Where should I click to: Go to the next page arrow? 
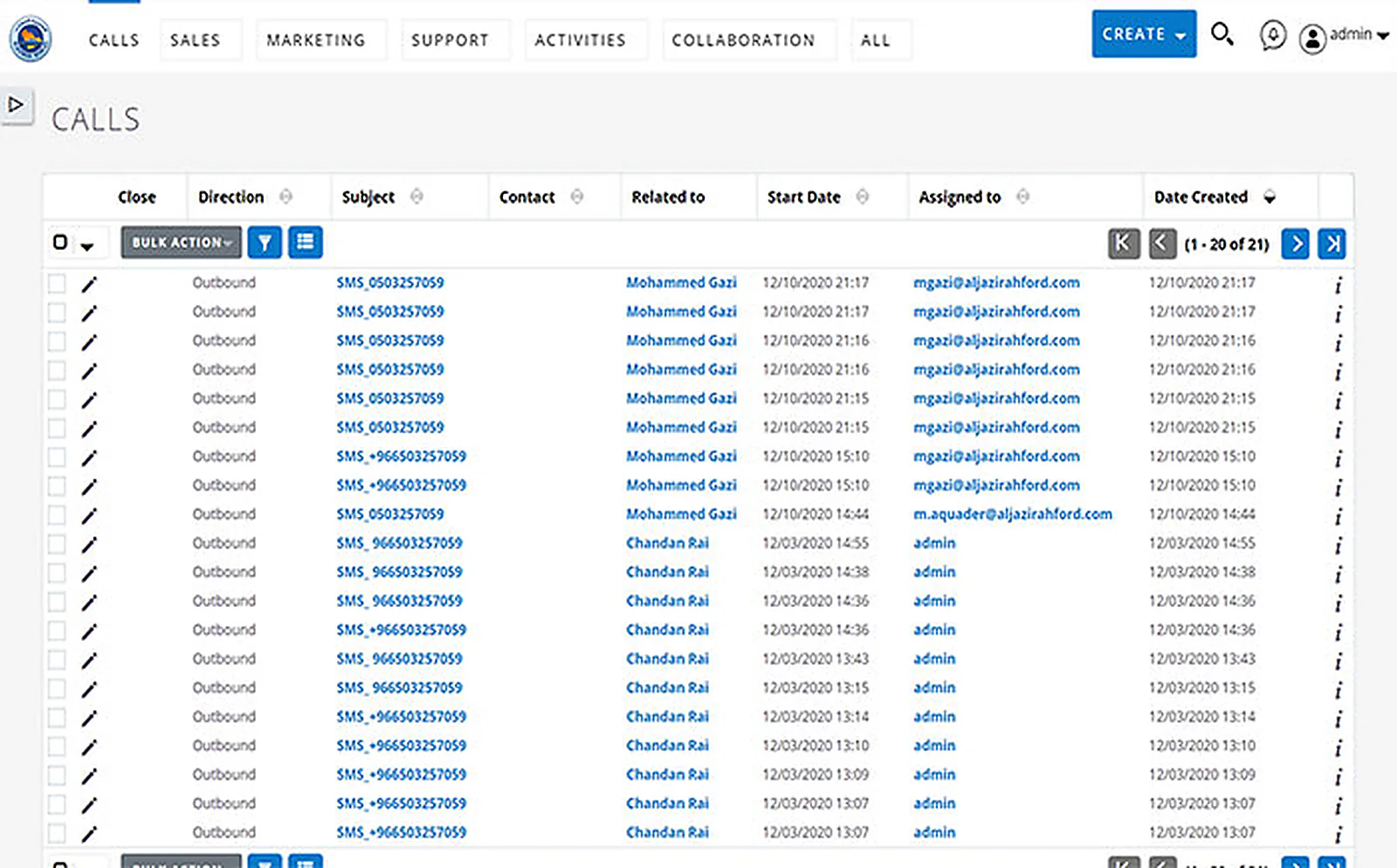pos(1296,244)
